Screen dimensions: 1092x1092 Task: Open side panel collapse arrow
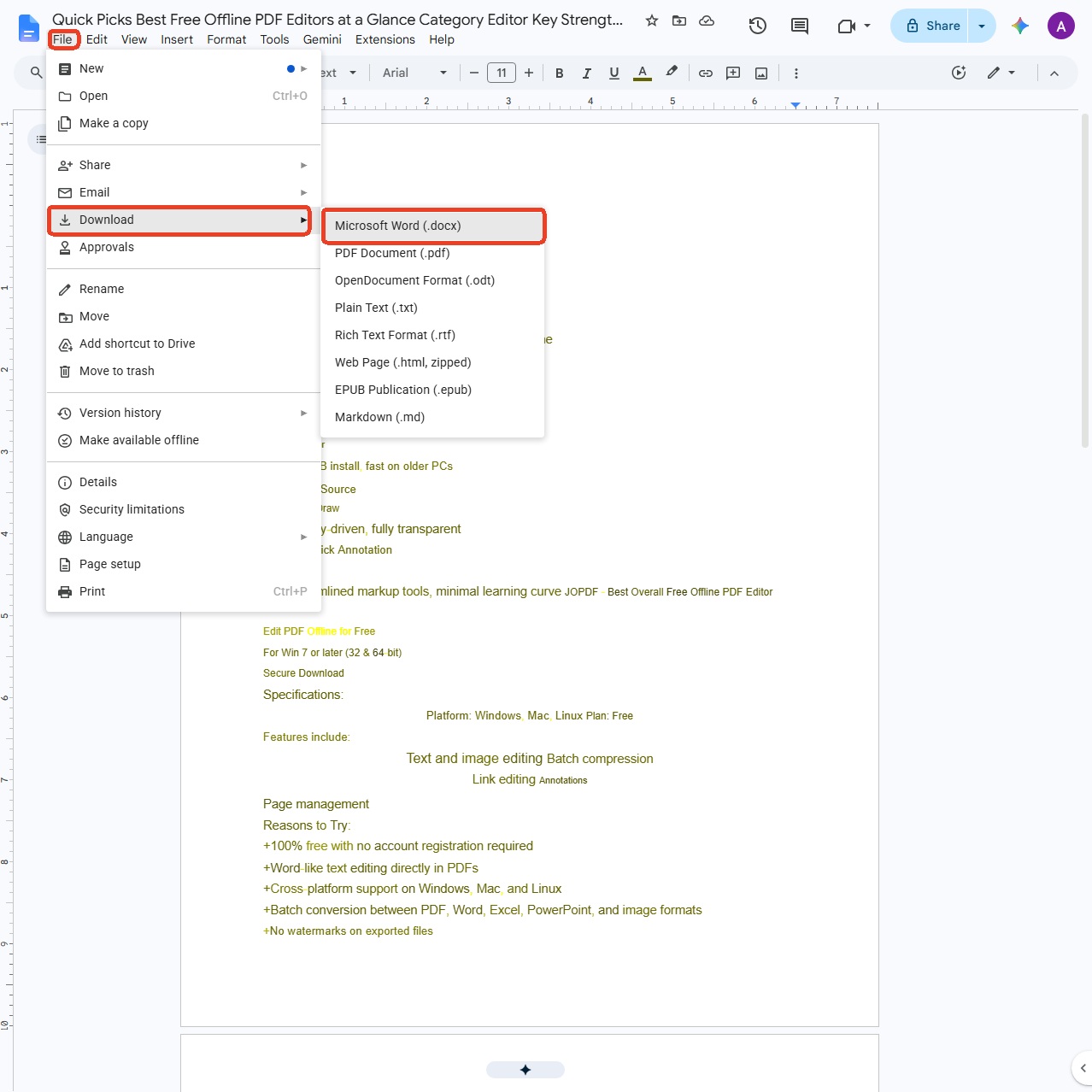[1082, 1068]
